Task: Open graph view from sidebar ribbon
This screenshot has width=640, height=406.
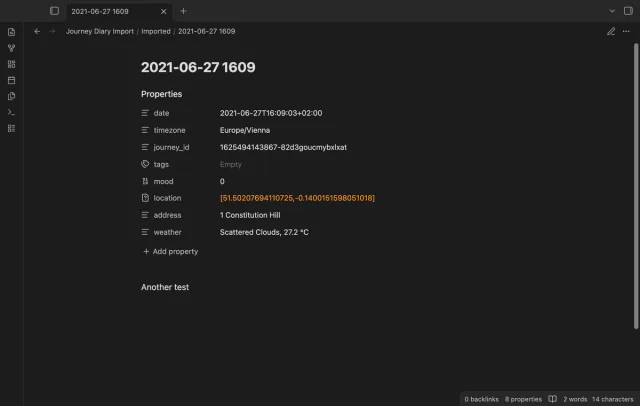Action: tap(11, 48)
